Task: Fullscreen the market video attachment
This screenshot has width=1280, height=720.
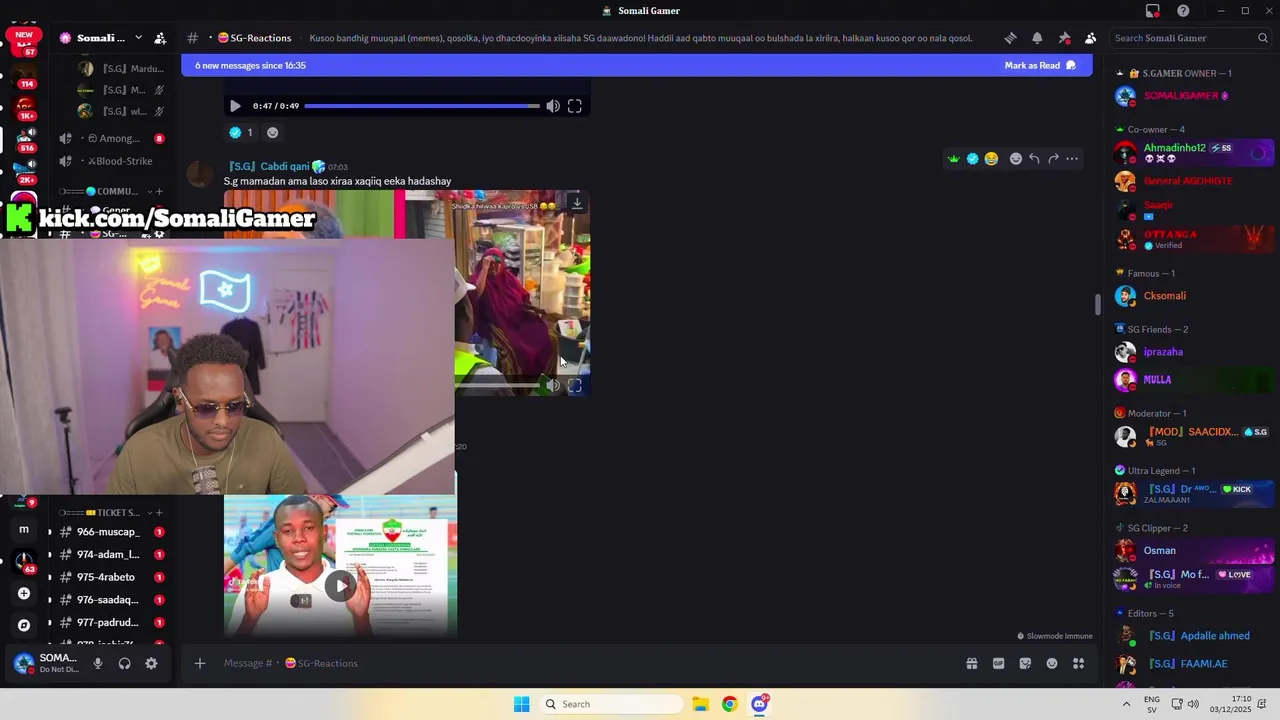Action: (x=575, y=385)
